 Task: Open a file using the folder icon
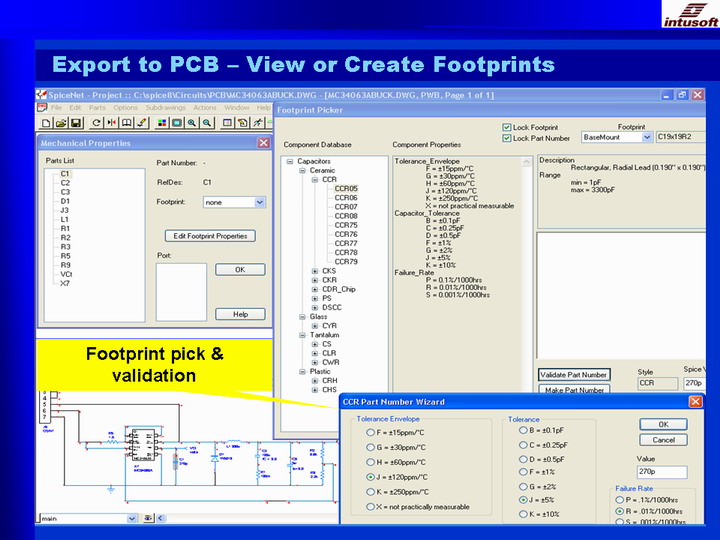coord(61,123)
